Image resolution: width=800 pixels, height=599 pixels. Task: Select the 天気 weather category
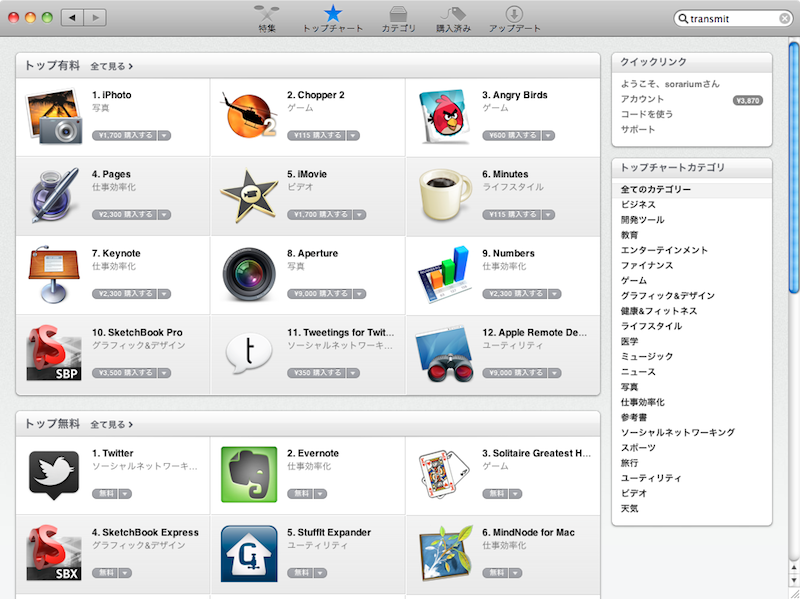pyautogui.click(x=629, y=509)
